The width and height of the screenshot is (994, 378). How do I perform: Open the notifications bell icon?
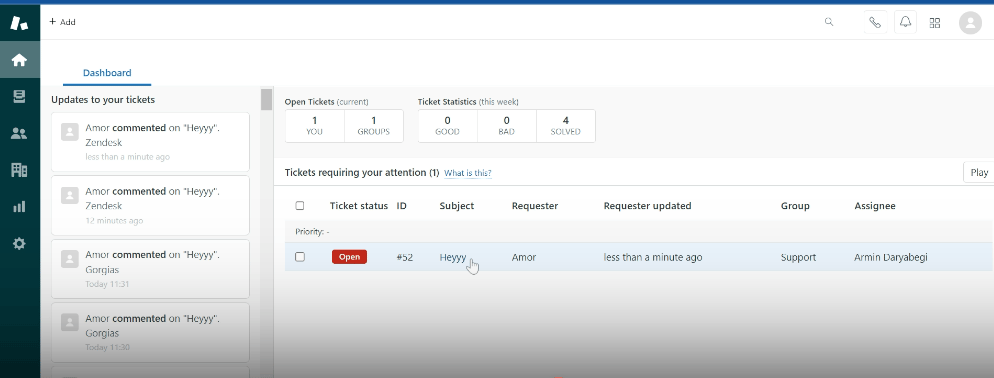click(x=905, y=23)
